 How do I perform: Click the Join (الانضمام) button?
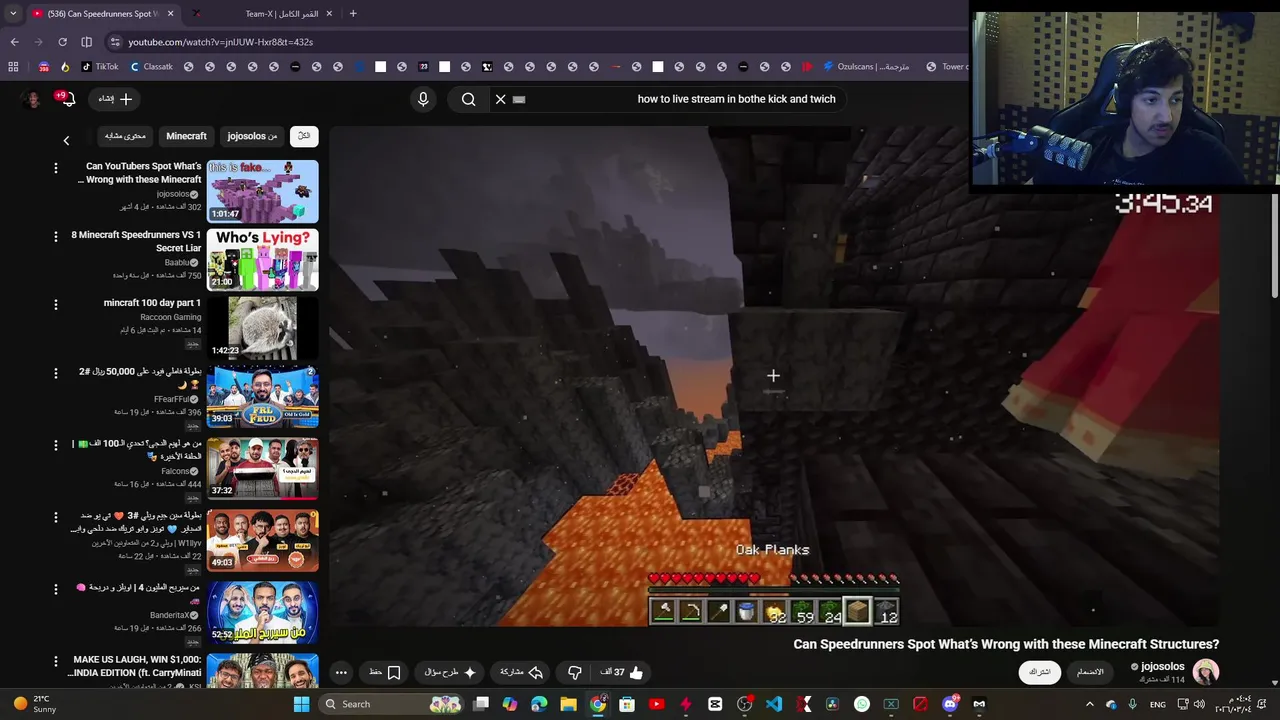pos(1090,672)
